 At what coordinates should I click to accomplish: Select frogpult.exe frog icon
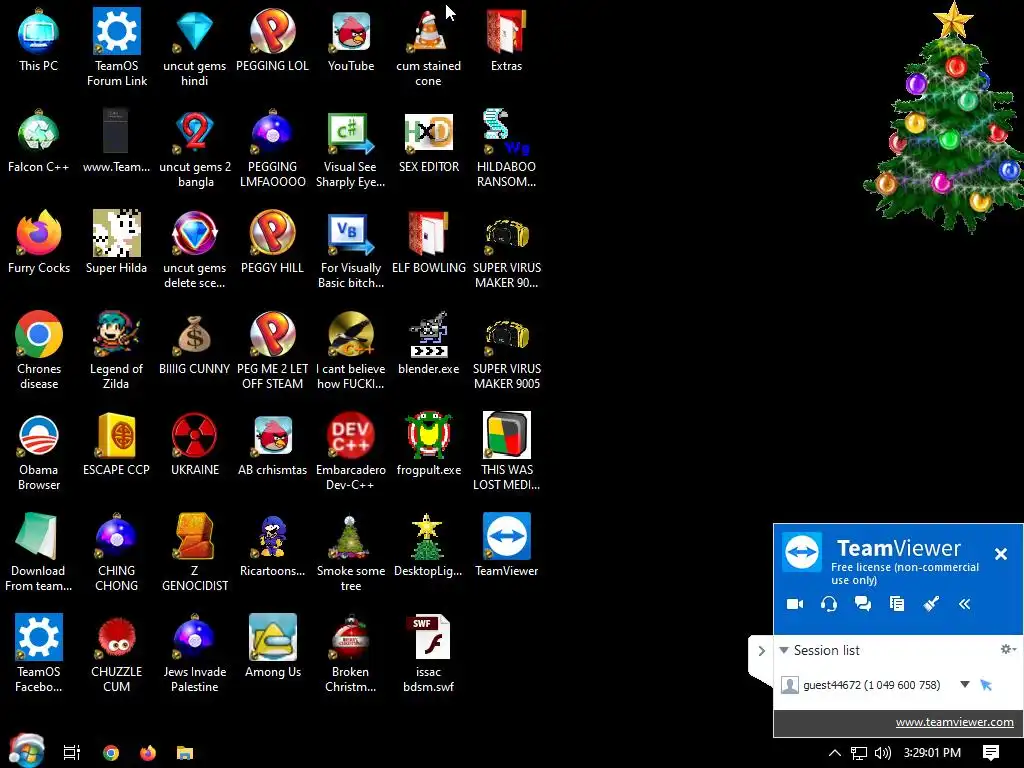(428, 444)
